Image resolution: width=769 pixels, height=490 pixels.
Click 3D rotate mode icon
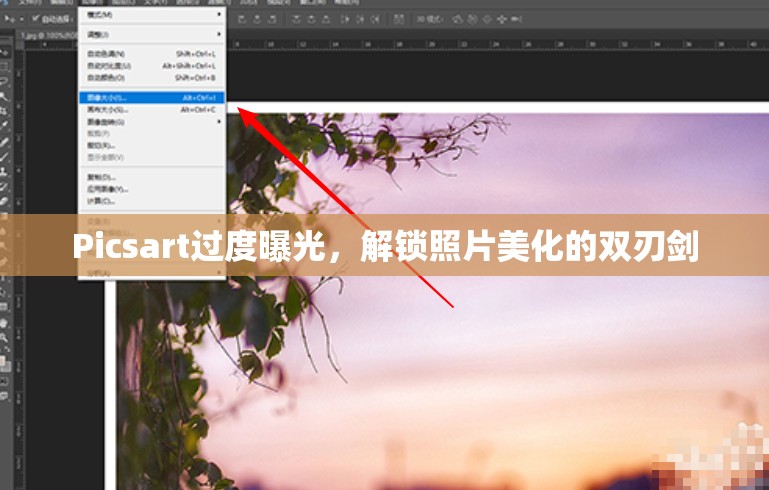(x=457, y=19)
